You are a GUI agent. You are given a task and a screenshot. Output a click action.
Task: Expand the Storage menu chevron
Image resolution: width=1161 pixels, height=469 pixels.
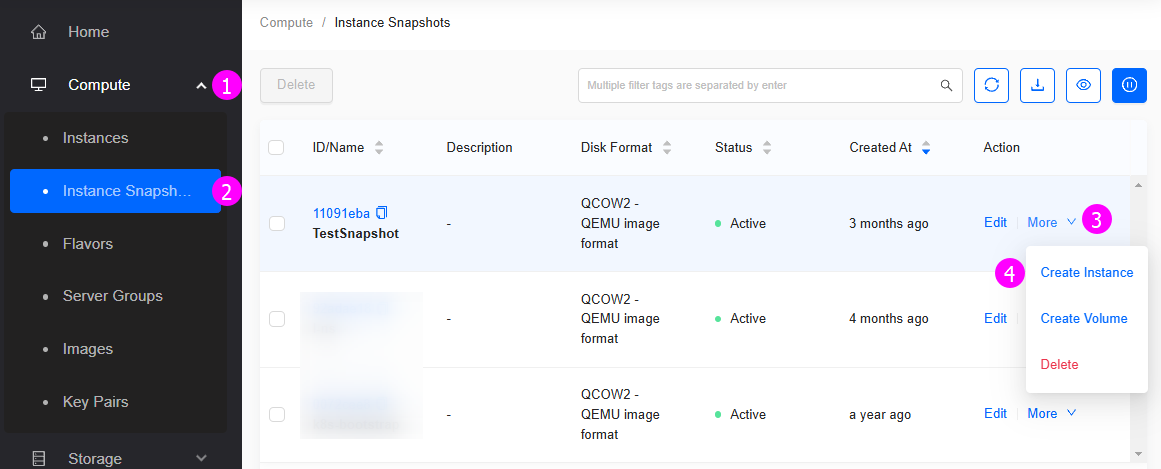tap(201, 459)
